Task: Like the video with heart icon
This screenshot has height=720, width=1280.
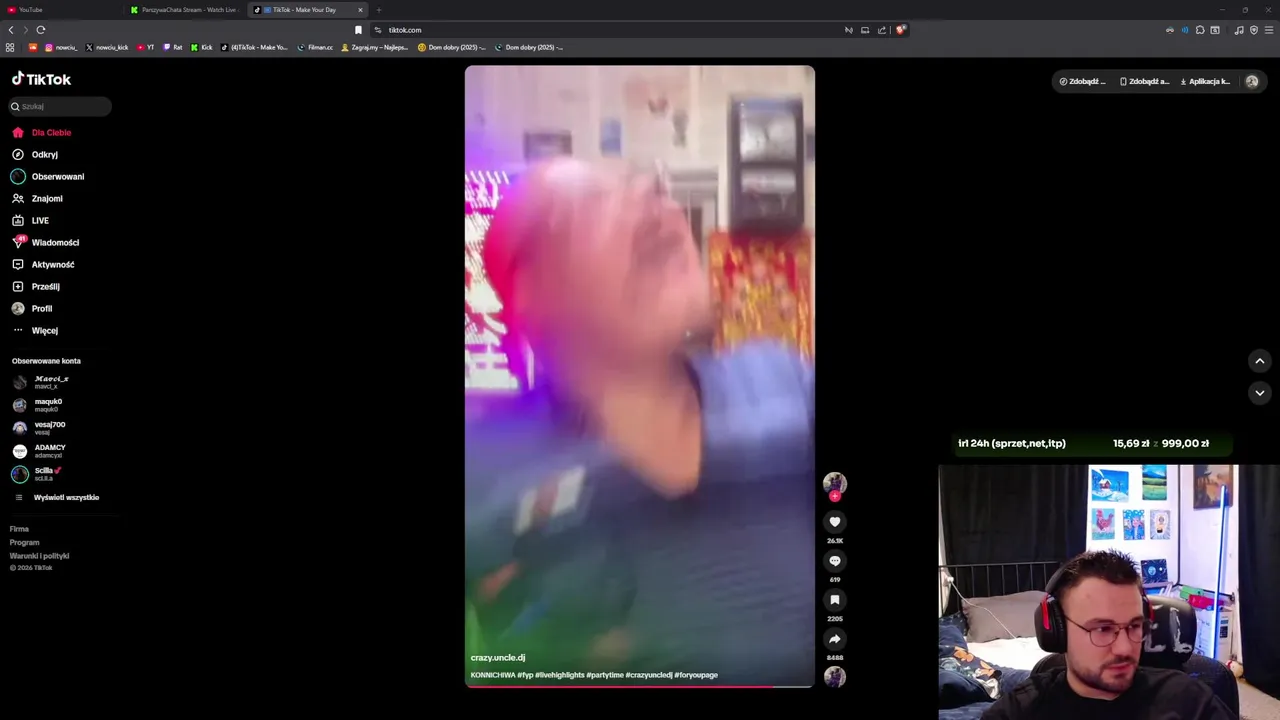Action: [x=835, y=522]
